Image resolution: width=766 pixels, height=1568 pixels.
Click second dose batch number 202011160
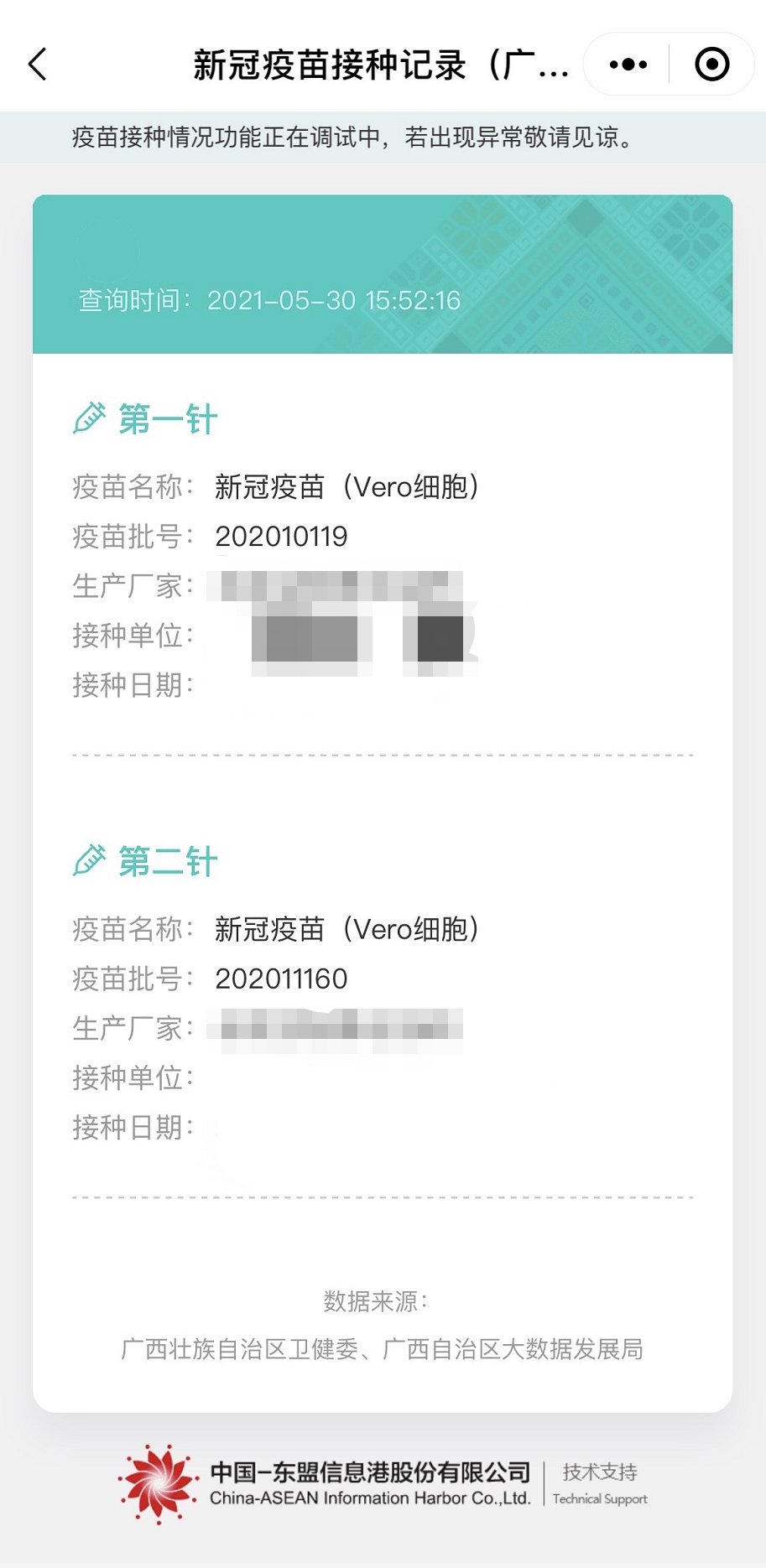[281, 979]
